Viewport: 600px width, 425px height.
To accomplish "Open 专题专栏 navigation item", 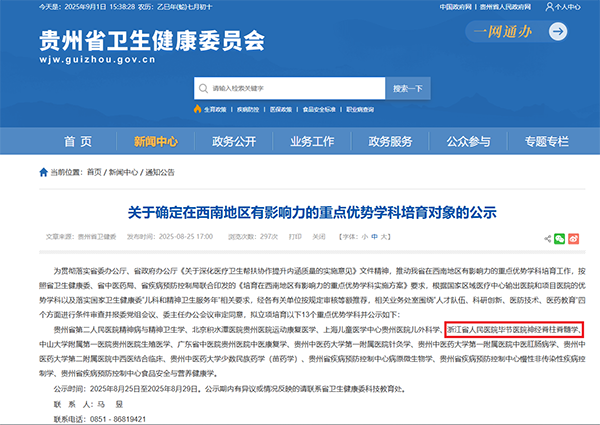I will tap(546, 141).
